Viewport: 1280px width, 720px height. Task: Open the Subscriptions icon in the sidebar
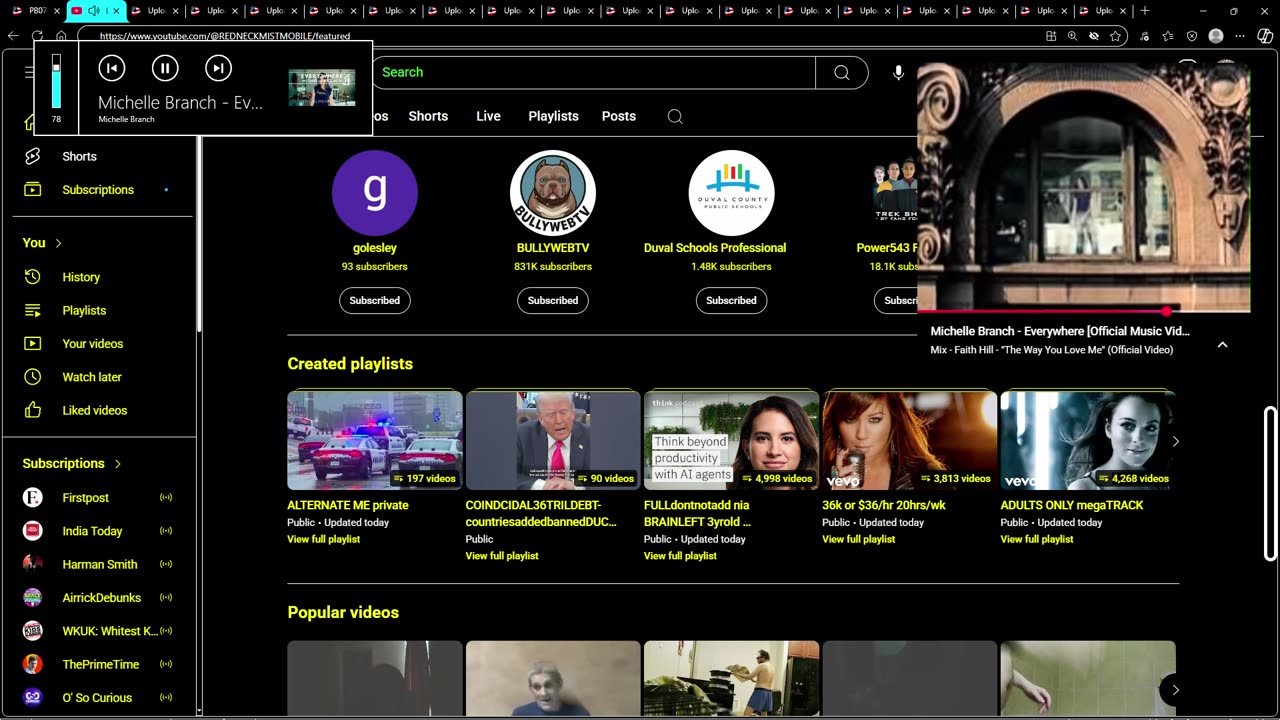click(x=33, y=189)
